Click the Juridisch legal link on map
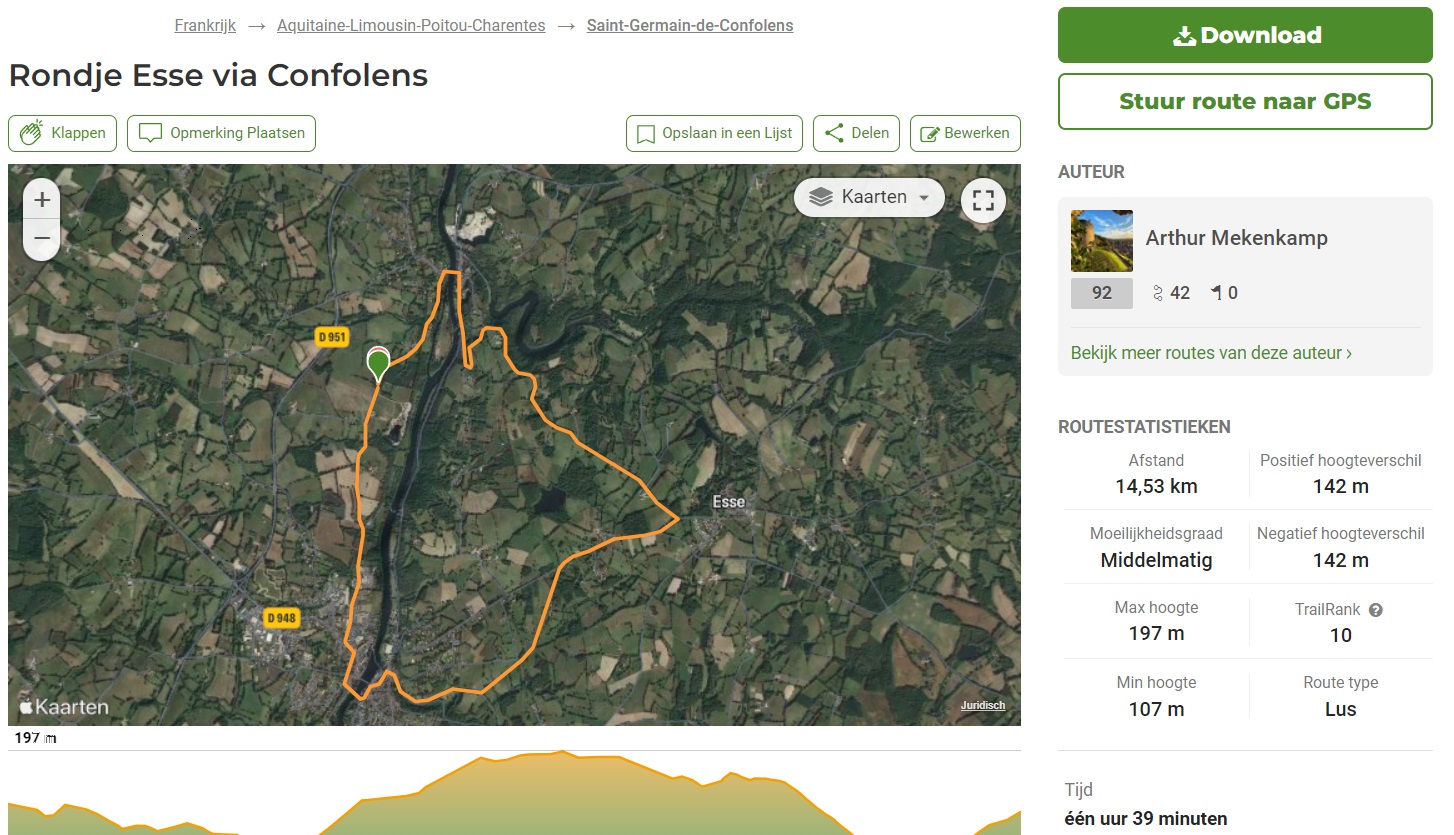The image size is (1454, 835). pyautogui.click(x=983, y=706)
